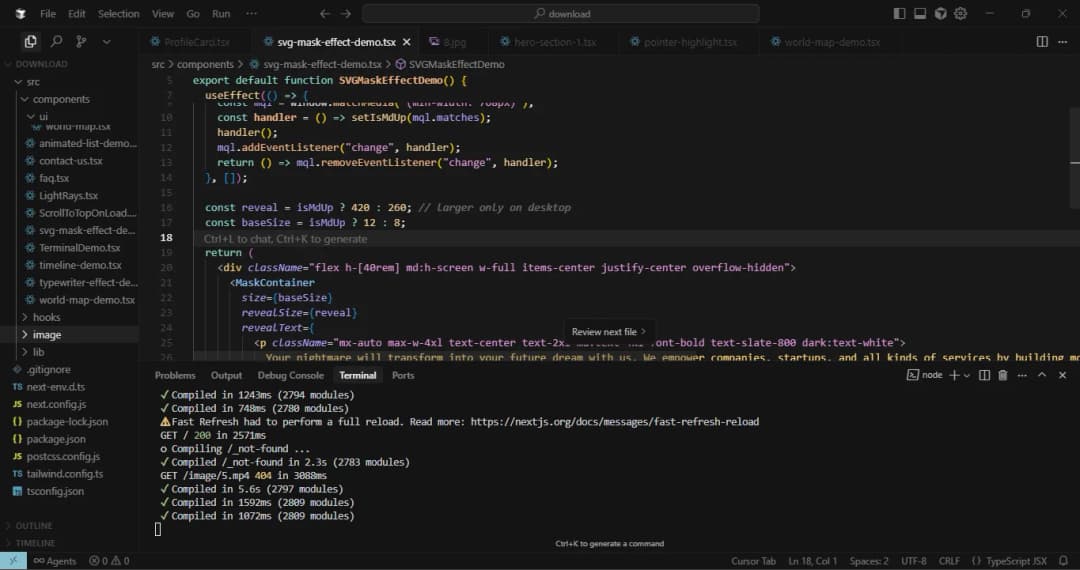This screenshot has width=1080, height=570.
Task: Open the fast-refresh-reload docs link
Action: 613,422
